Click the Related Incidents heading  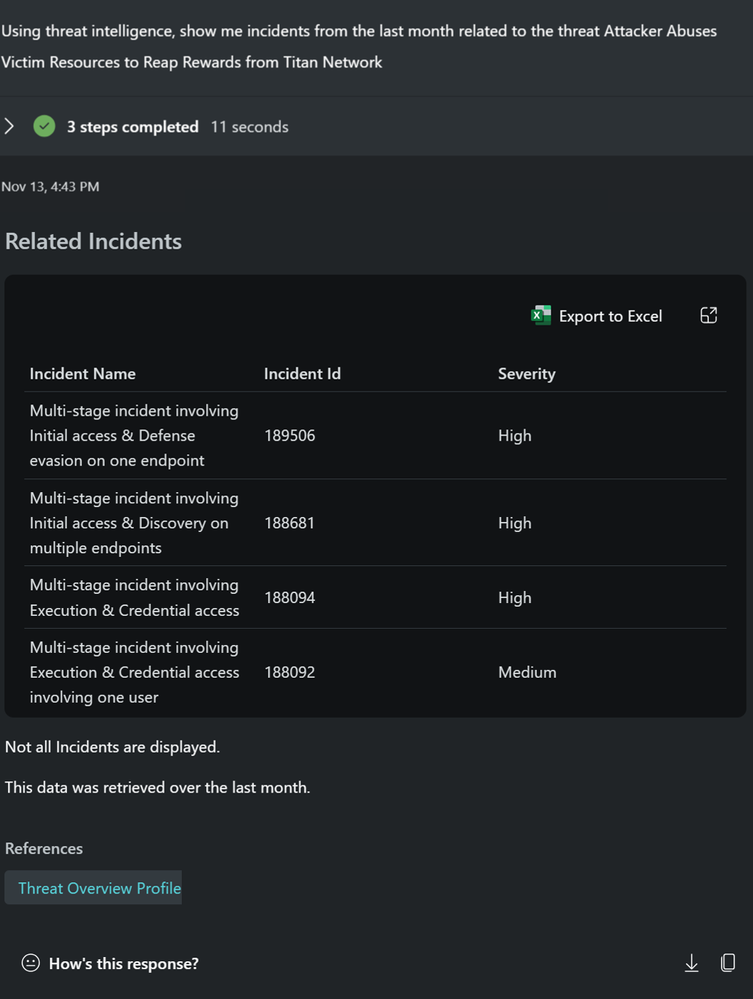pyautogui.click(x=94, y=241)
